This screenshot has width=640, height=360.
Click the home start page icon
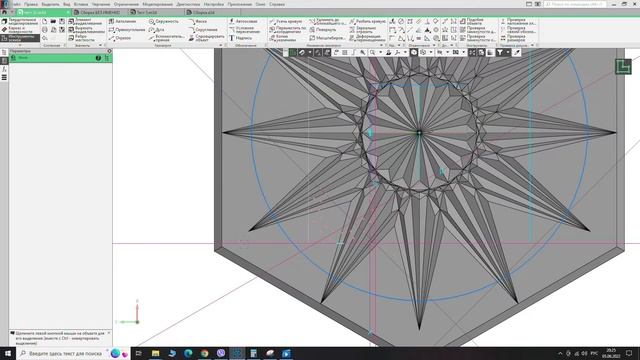[4, 13]
